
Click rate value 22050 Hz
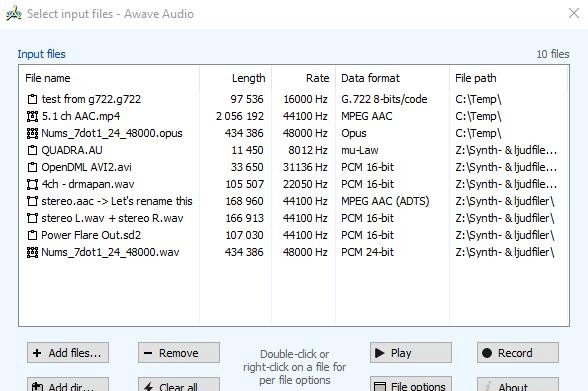coord(305,184)
